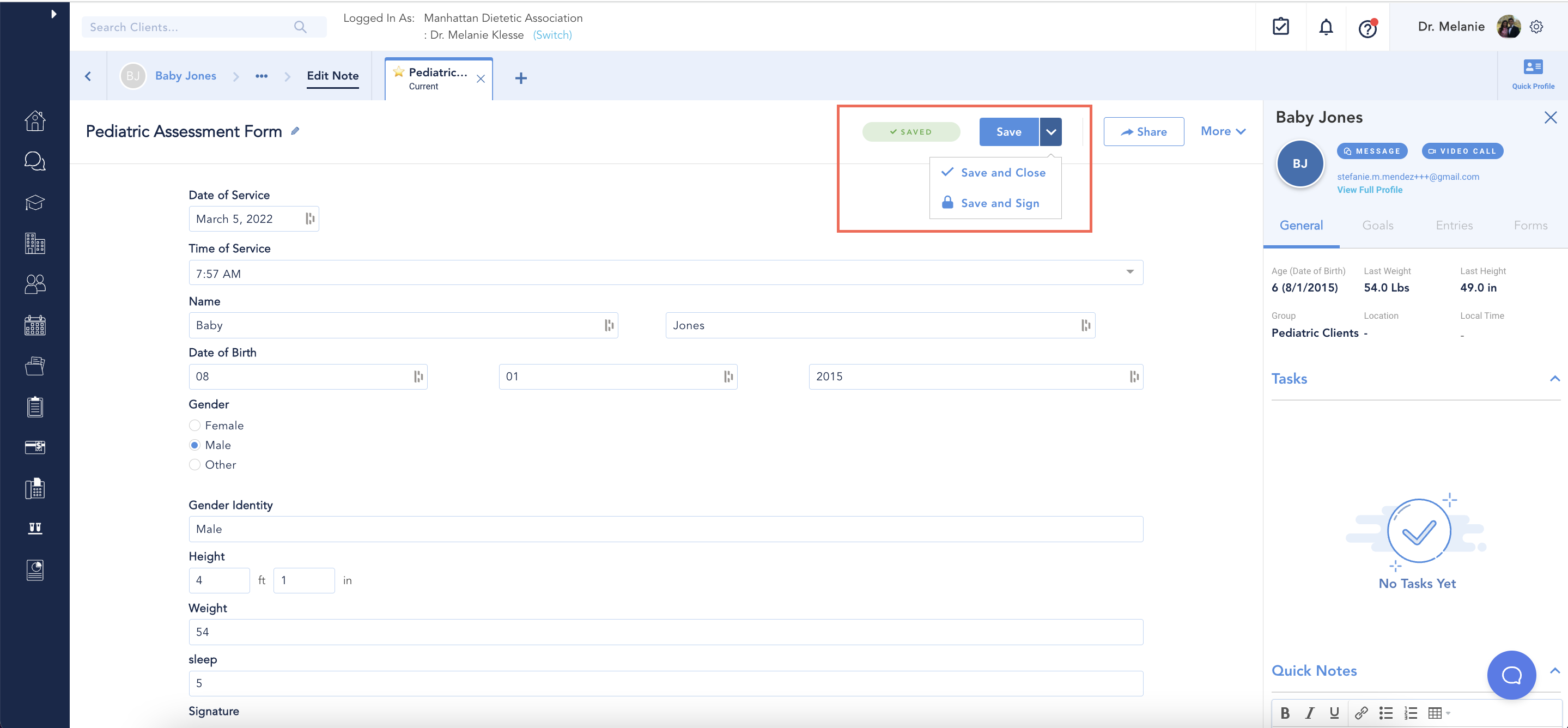The width and height of the screenshot is (1568, 728).
Task: Switch to the Forms tab
Action: click(x=1531, y=225)
